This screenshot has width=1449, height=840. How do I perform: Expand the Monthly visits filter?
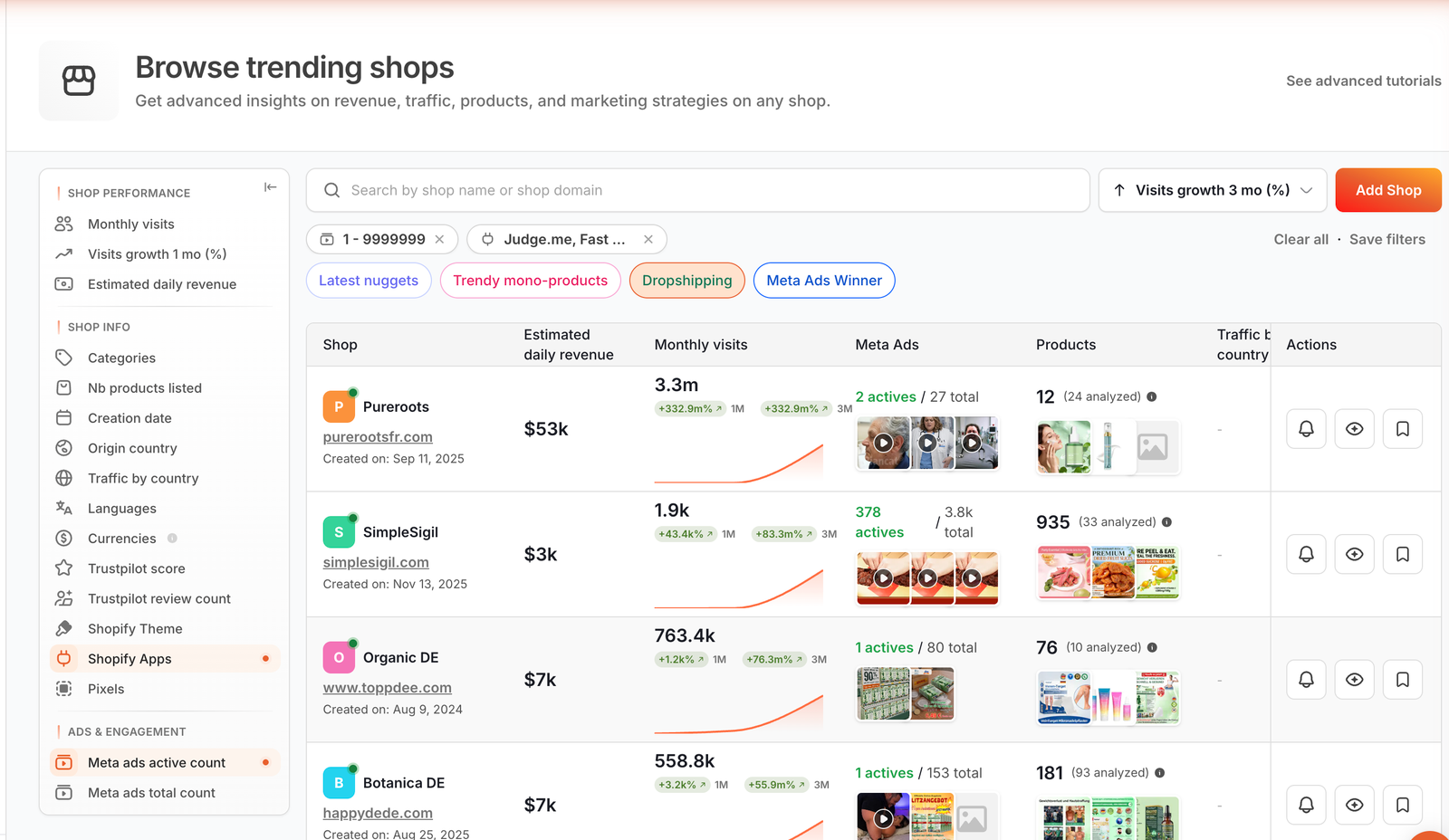point(165,224)
